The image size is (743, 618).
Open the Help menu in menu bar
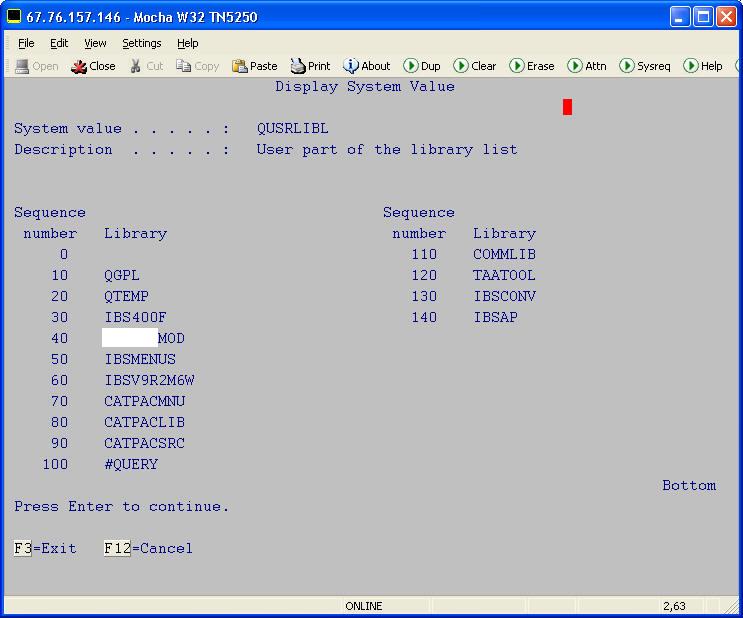188,43
